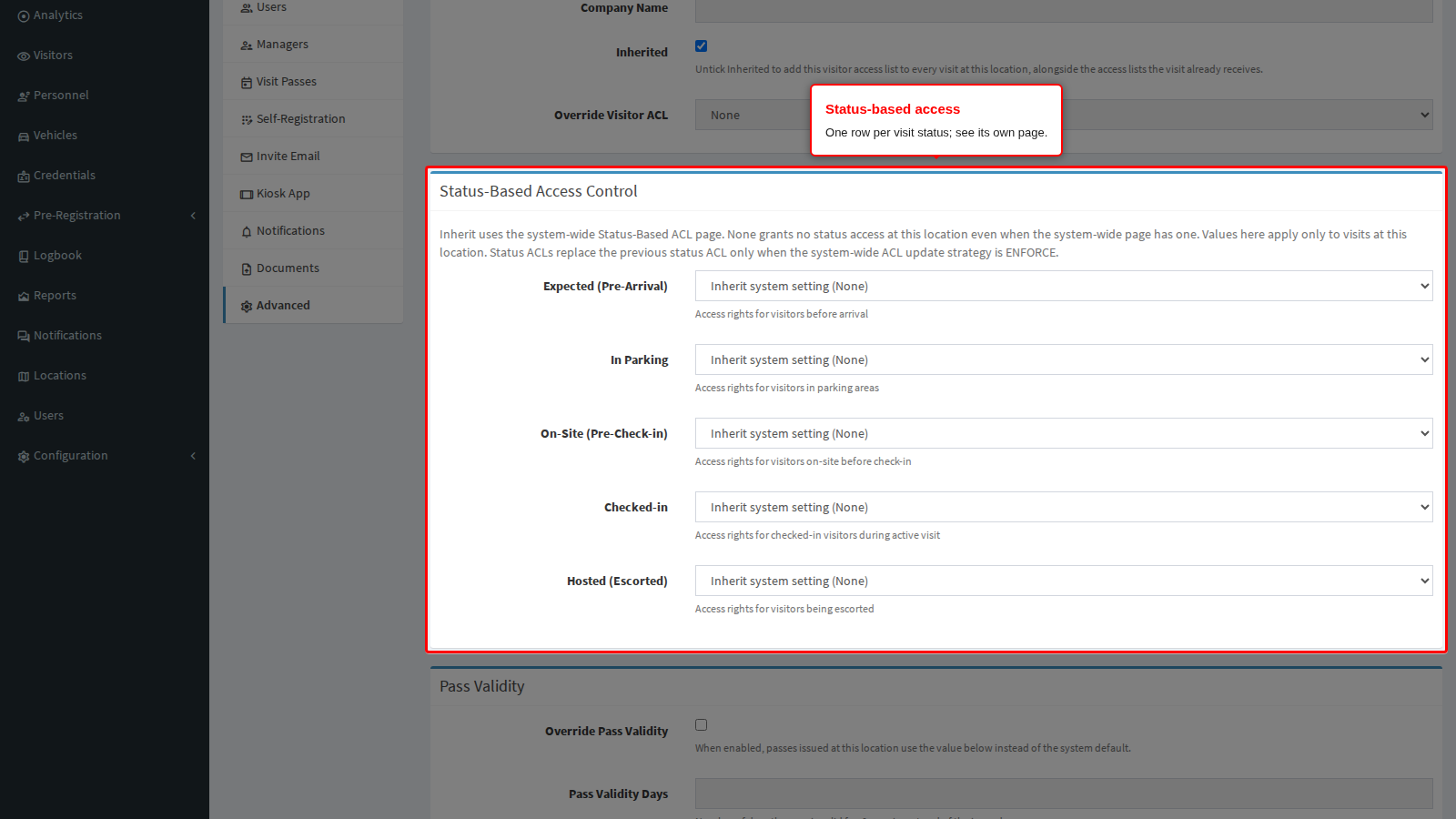Click the Managers icon in settings menu

point(247,45)
